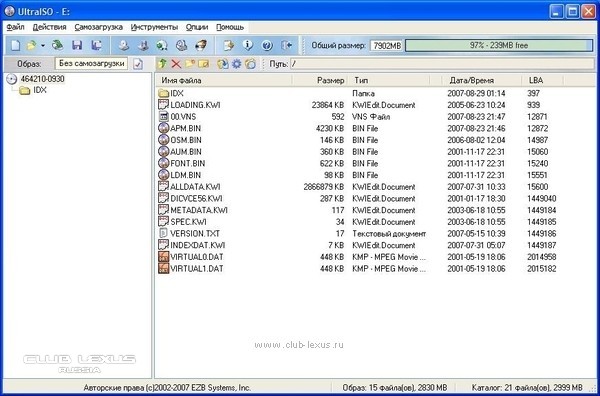Click the Make CD/DVD image icon
This screenshot has height=396, width=600.
tap(124, 46)
